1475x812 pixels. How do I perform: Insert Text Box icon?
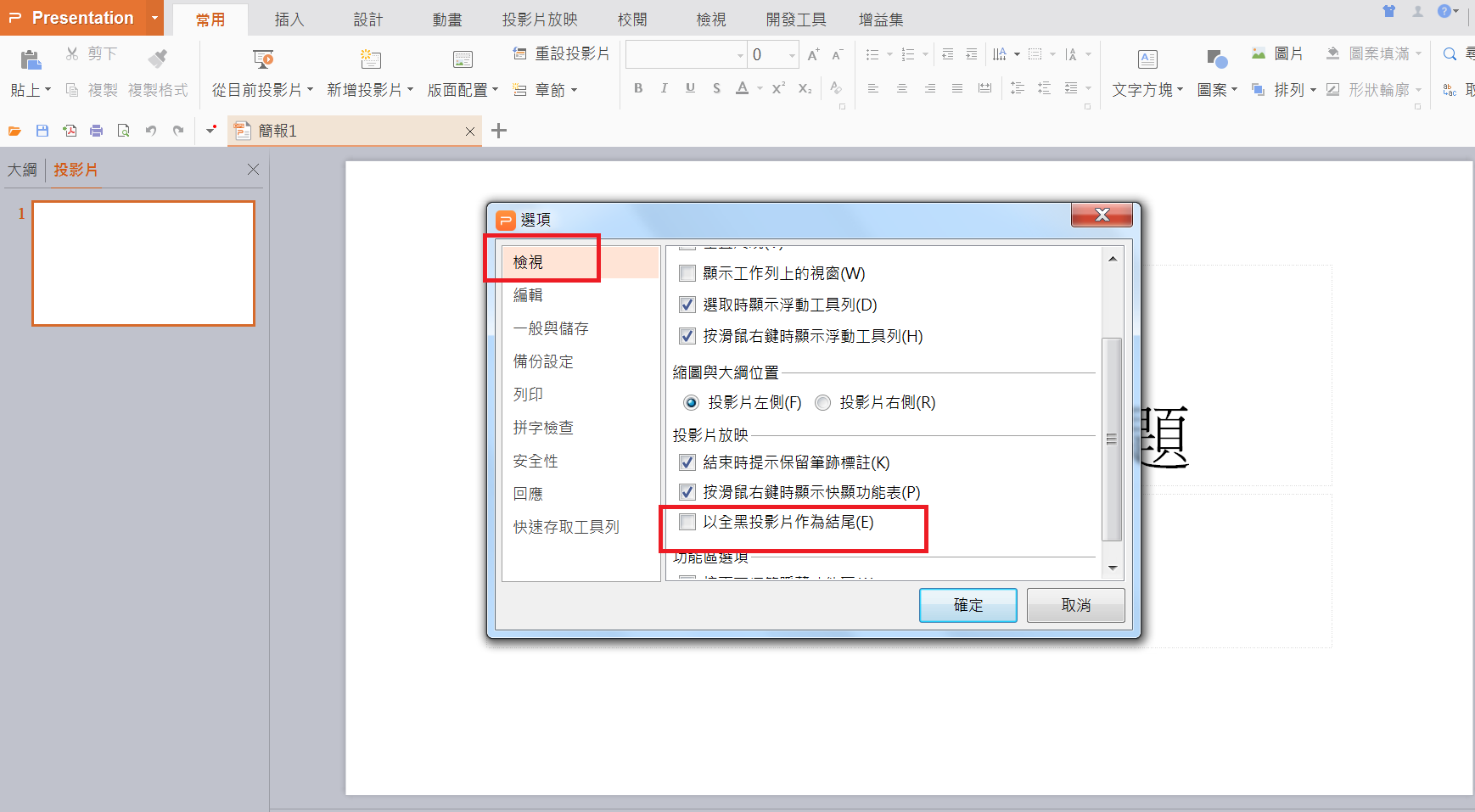tap(1147, 59)
